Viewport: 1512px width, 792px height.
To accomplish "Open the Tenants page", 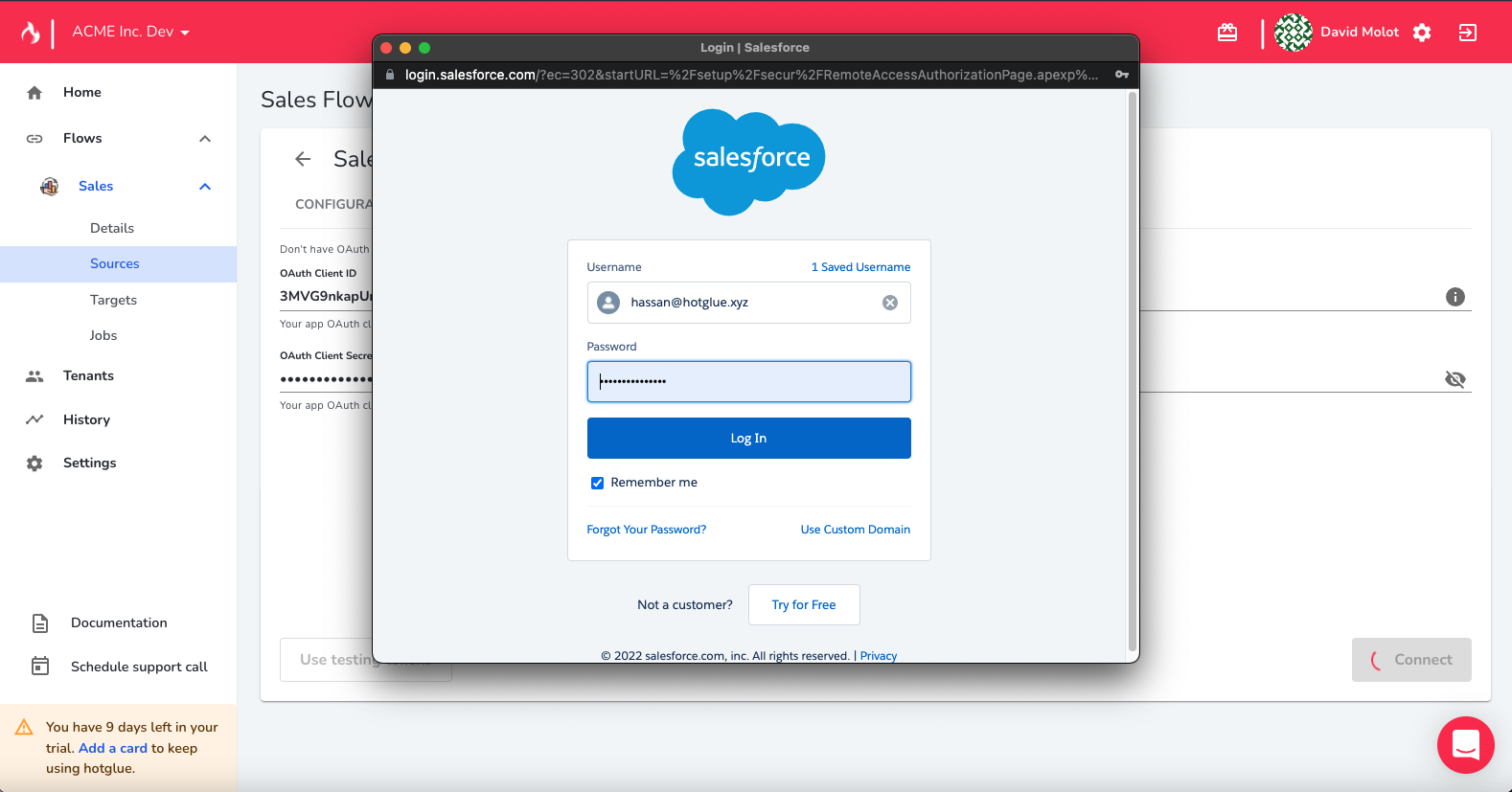I will click(88, 375).
